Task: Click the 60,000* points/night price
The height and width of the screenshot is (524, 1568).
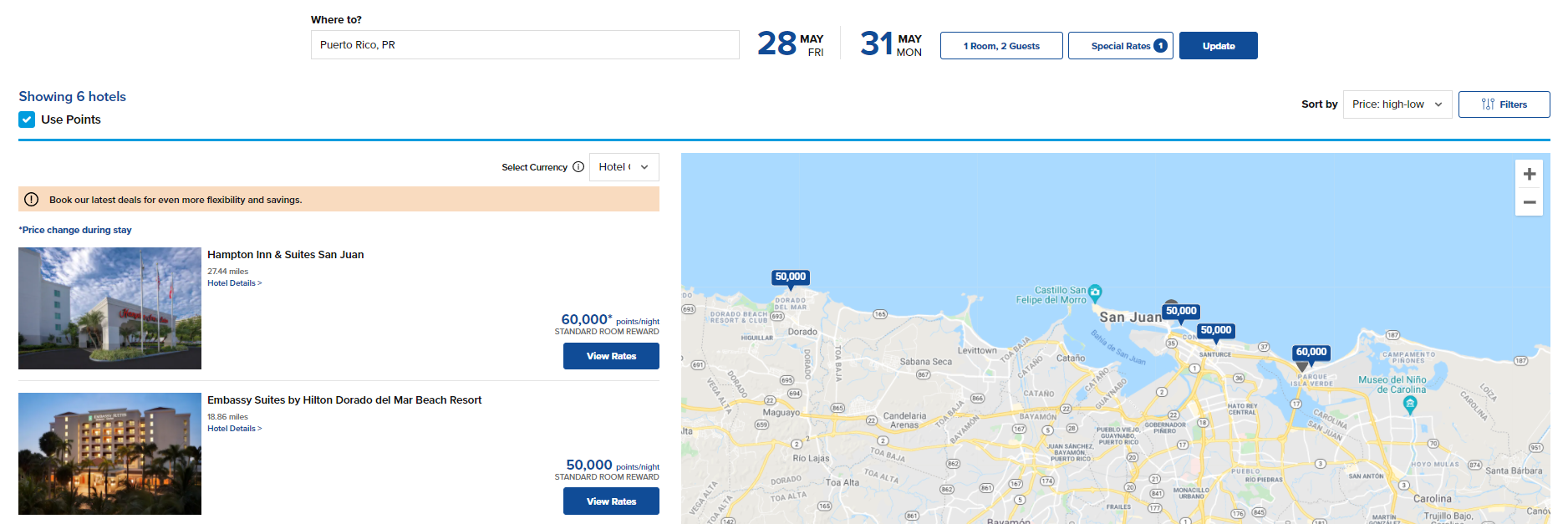Action: pos(610,320)
